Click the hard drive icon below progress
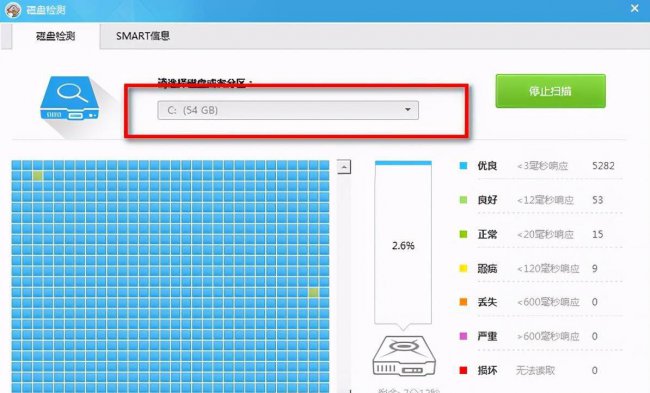 point(404,356)
